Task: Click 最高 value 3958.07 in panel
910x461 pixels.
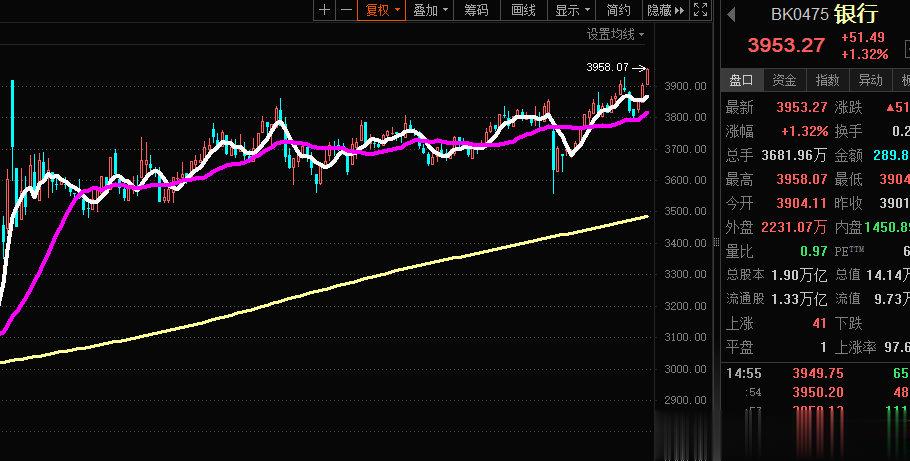Action: click(x=801, y=179)
